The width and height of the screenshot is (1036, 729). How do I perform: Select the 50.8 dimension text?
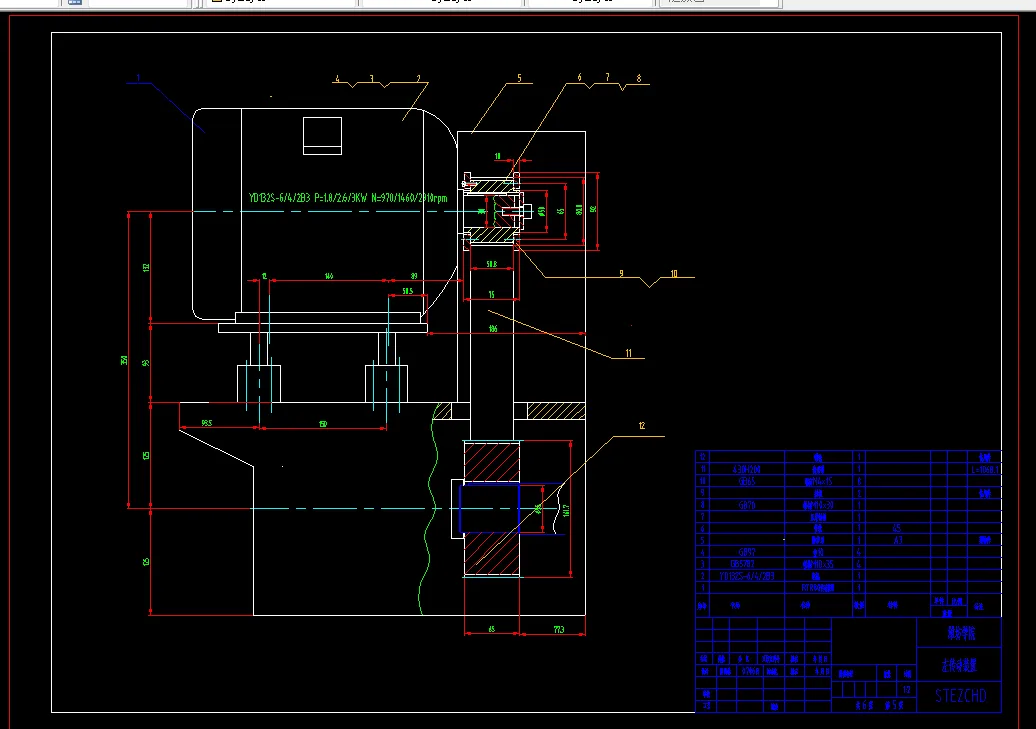(x=492, y=264)
